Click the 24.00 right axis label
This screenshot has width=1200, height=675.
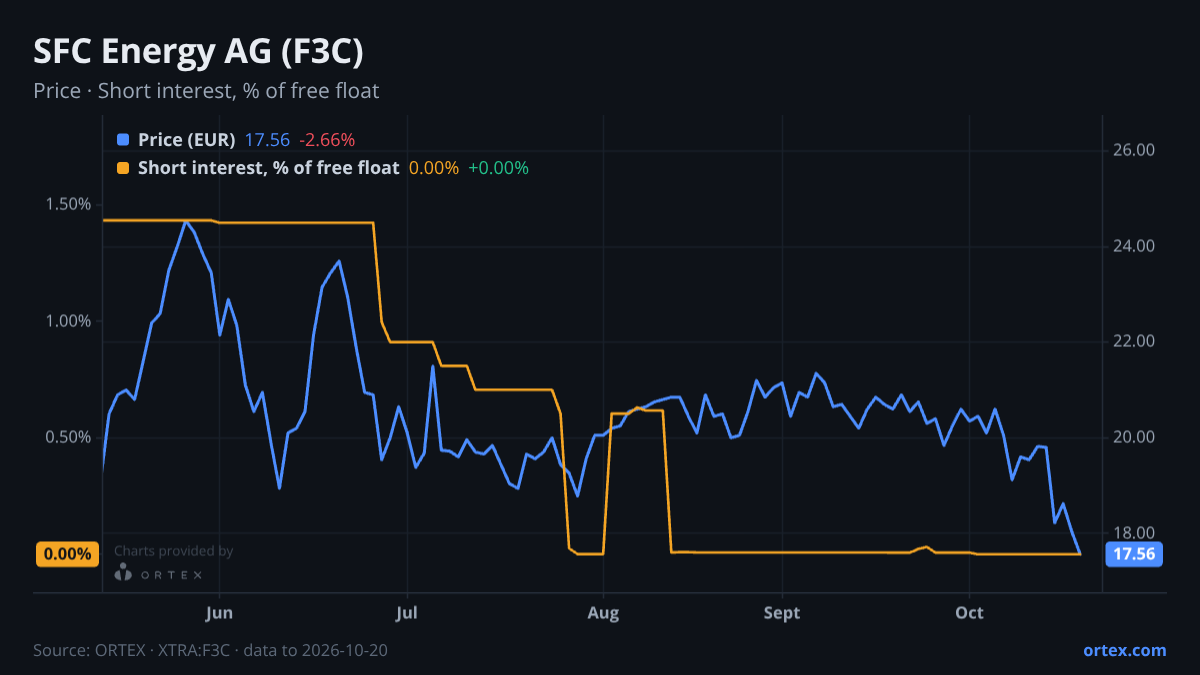coord(1134,246)
